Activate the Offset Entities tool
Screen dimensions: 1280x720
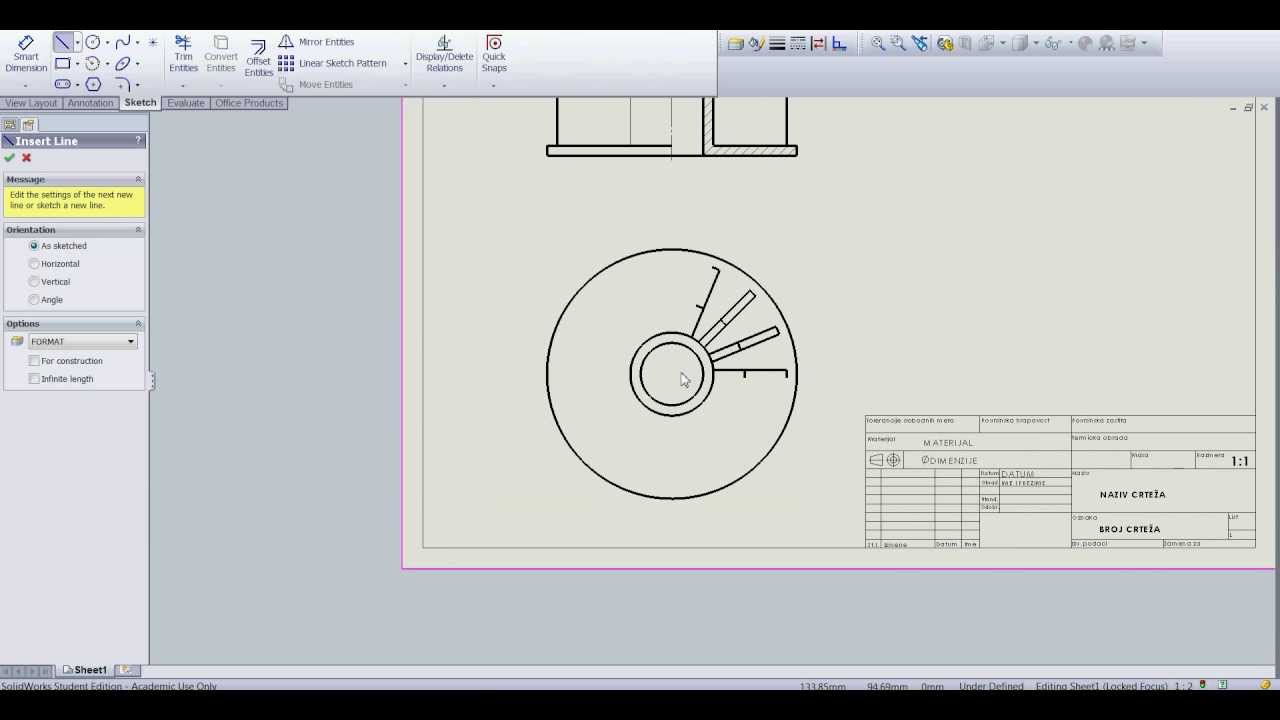(x=258, y=58)
